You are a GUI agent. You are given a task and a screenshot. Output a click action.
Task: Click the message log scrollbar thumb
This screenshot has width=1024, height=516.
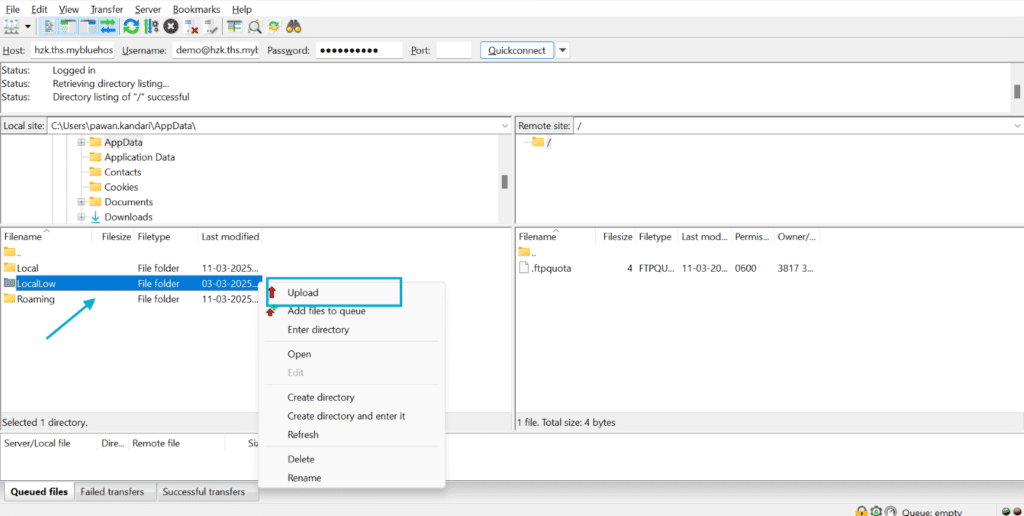point(1017,91)
